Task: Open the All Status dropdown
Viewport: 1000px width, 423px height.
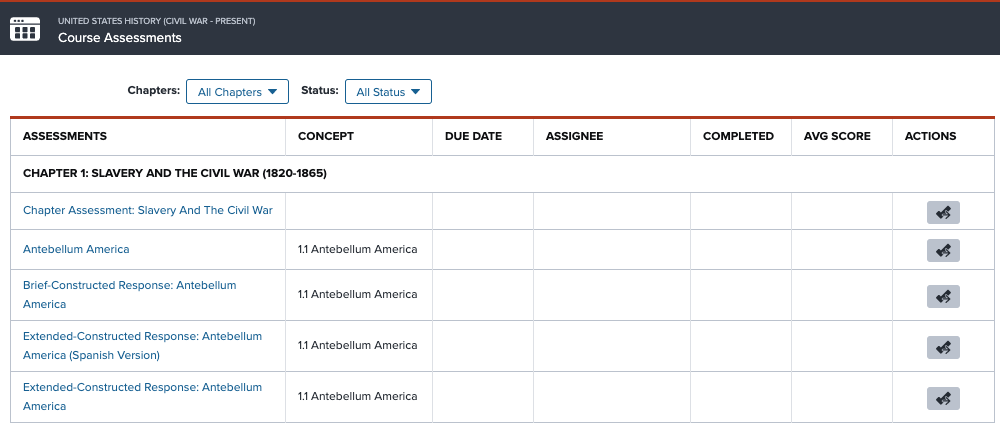Action: (x=388, y=92)
